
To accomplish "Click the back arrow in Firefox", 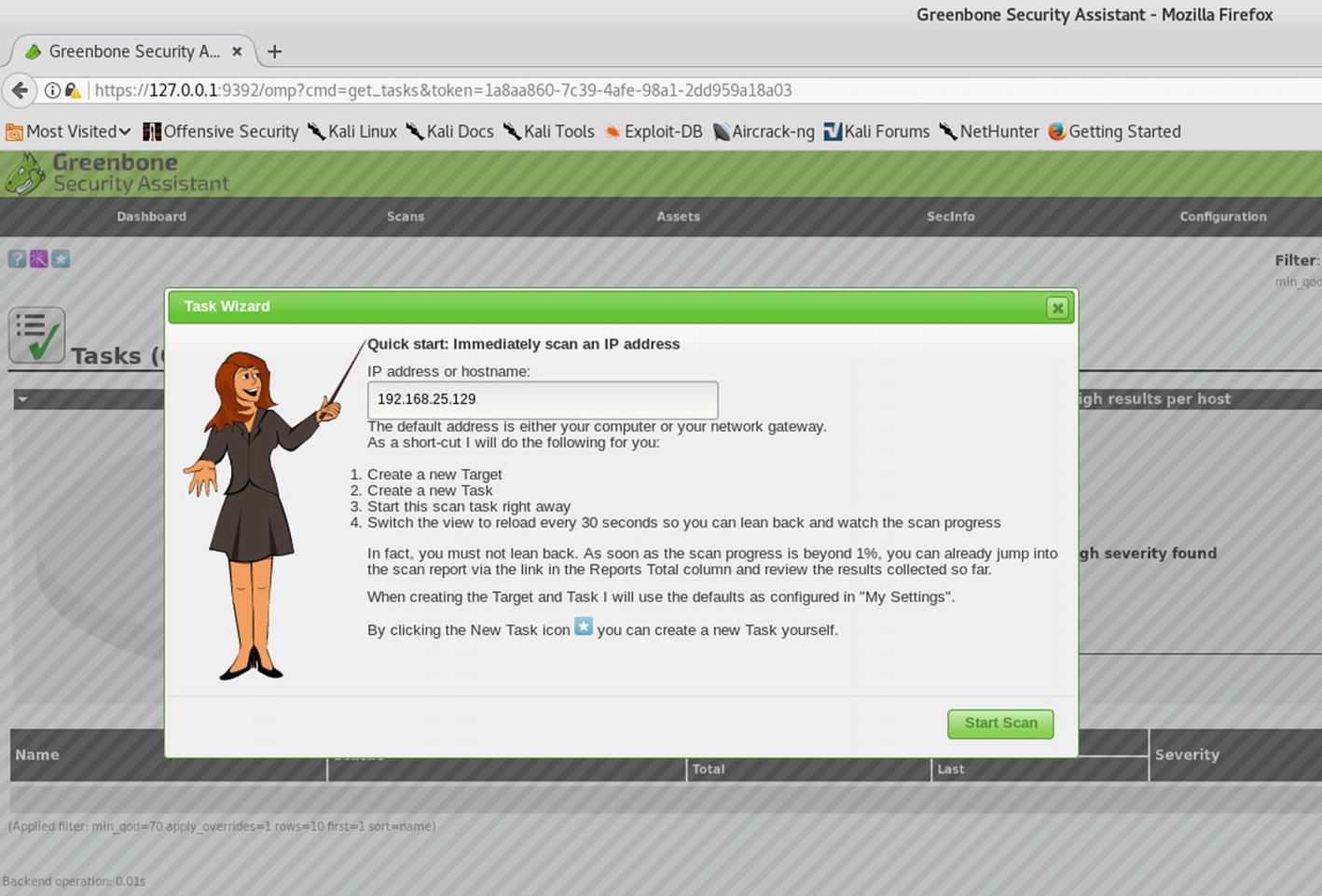I will [20, 90].
